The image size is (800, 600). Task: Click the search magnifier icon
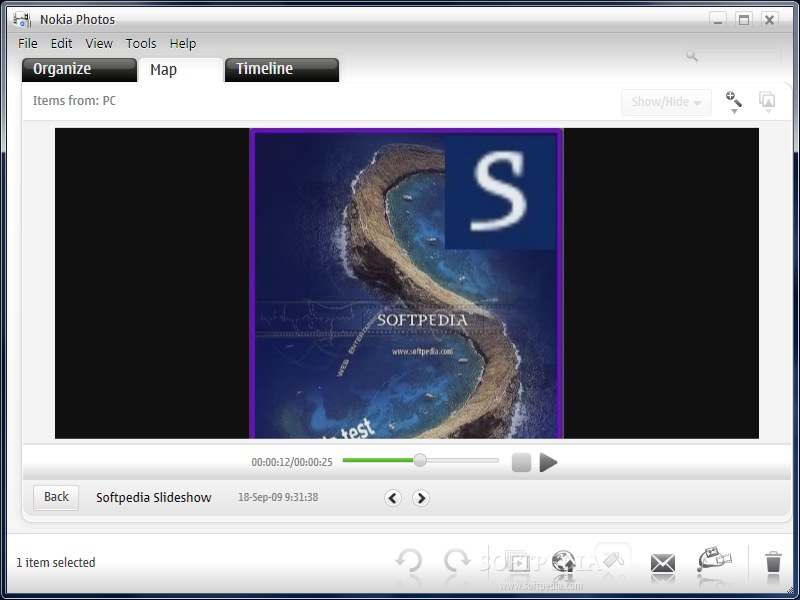(691, 56)
